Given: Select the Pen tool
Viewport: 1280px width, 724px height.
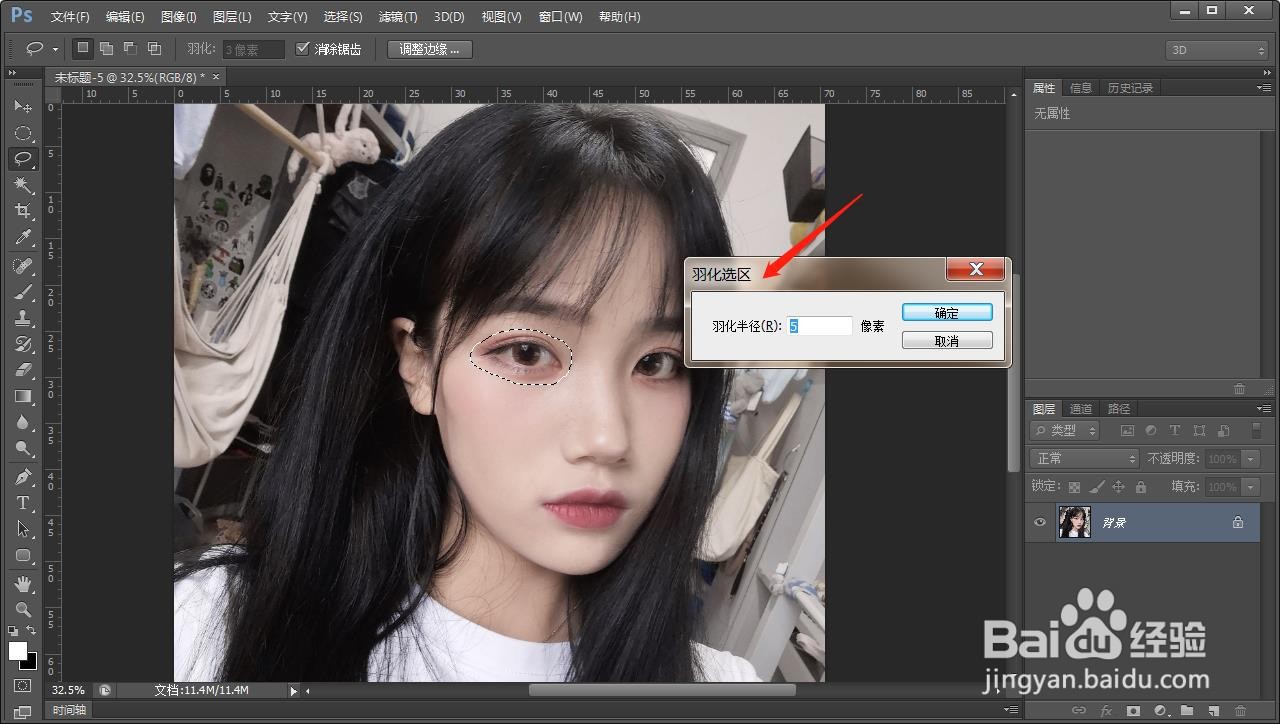Looking at the screenshot, I should point(23,477).
